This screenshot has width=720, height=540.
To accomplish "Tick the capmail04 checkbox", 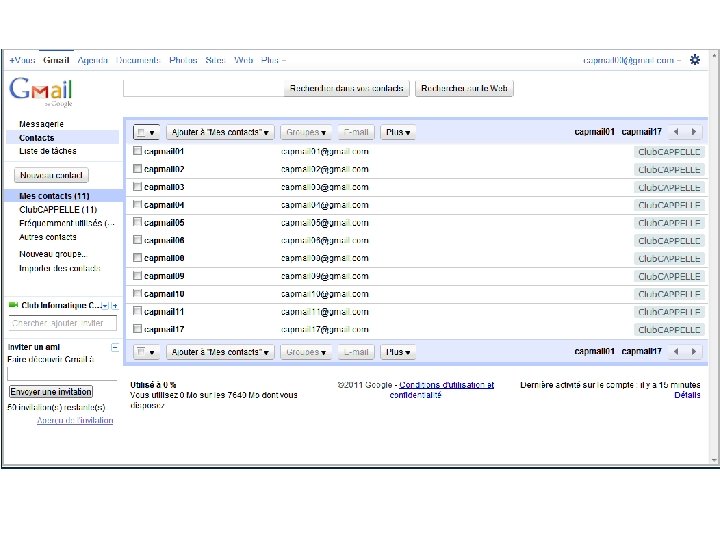I will [137, 204].
